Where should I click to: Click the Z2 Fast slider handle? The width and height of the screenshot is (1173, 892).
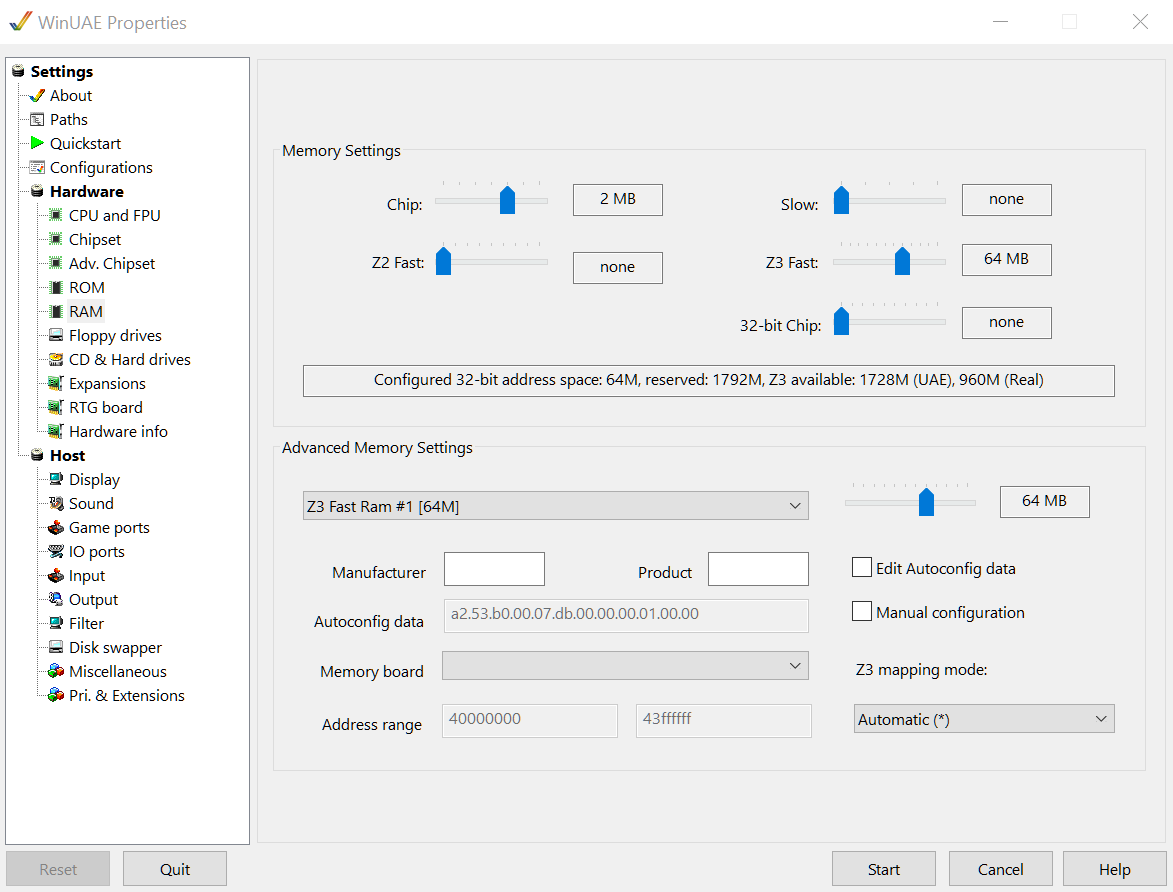[x=444, y=260]
